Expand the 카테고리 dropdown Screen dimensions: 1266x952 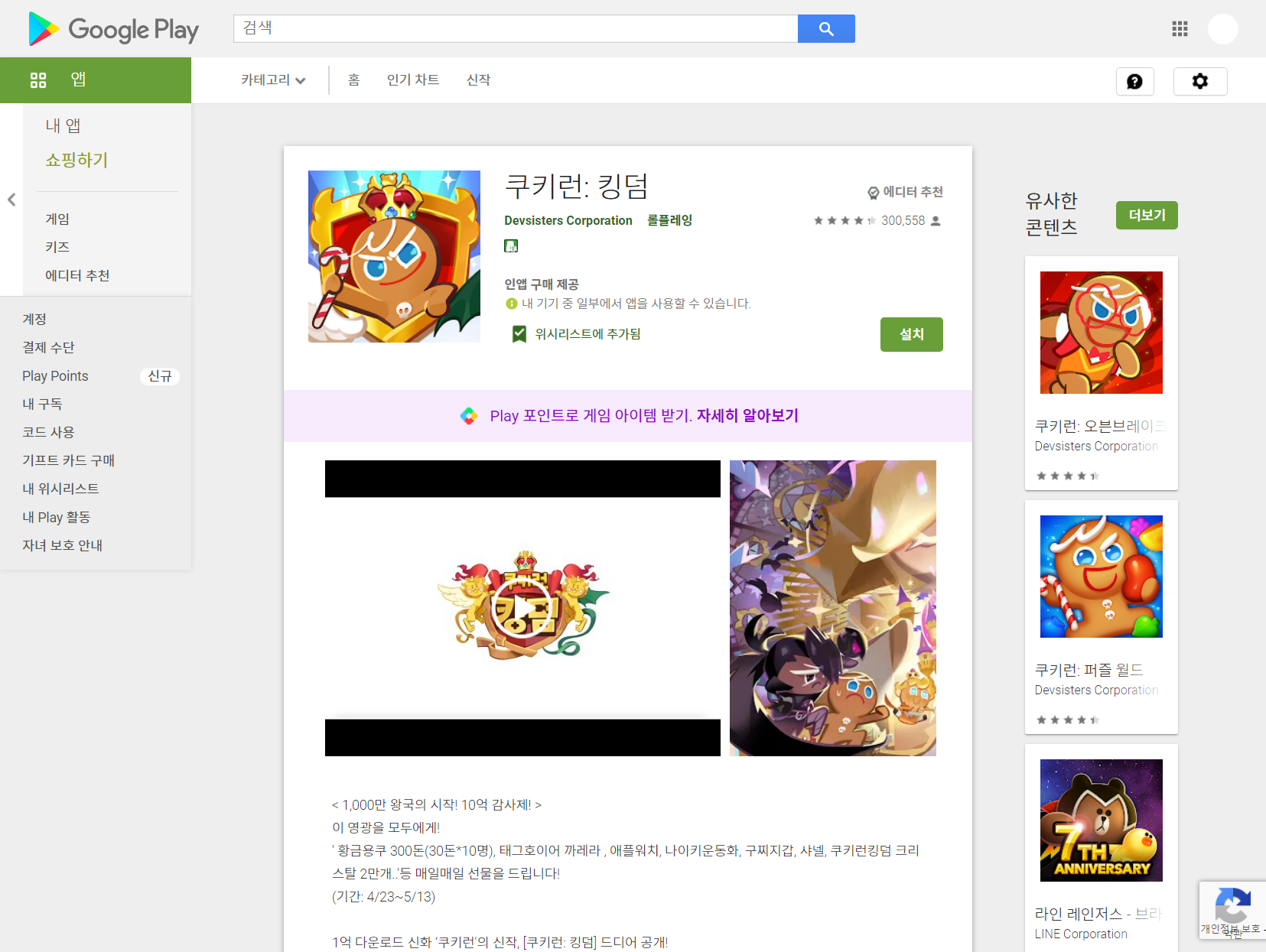(x=273, y=80)
